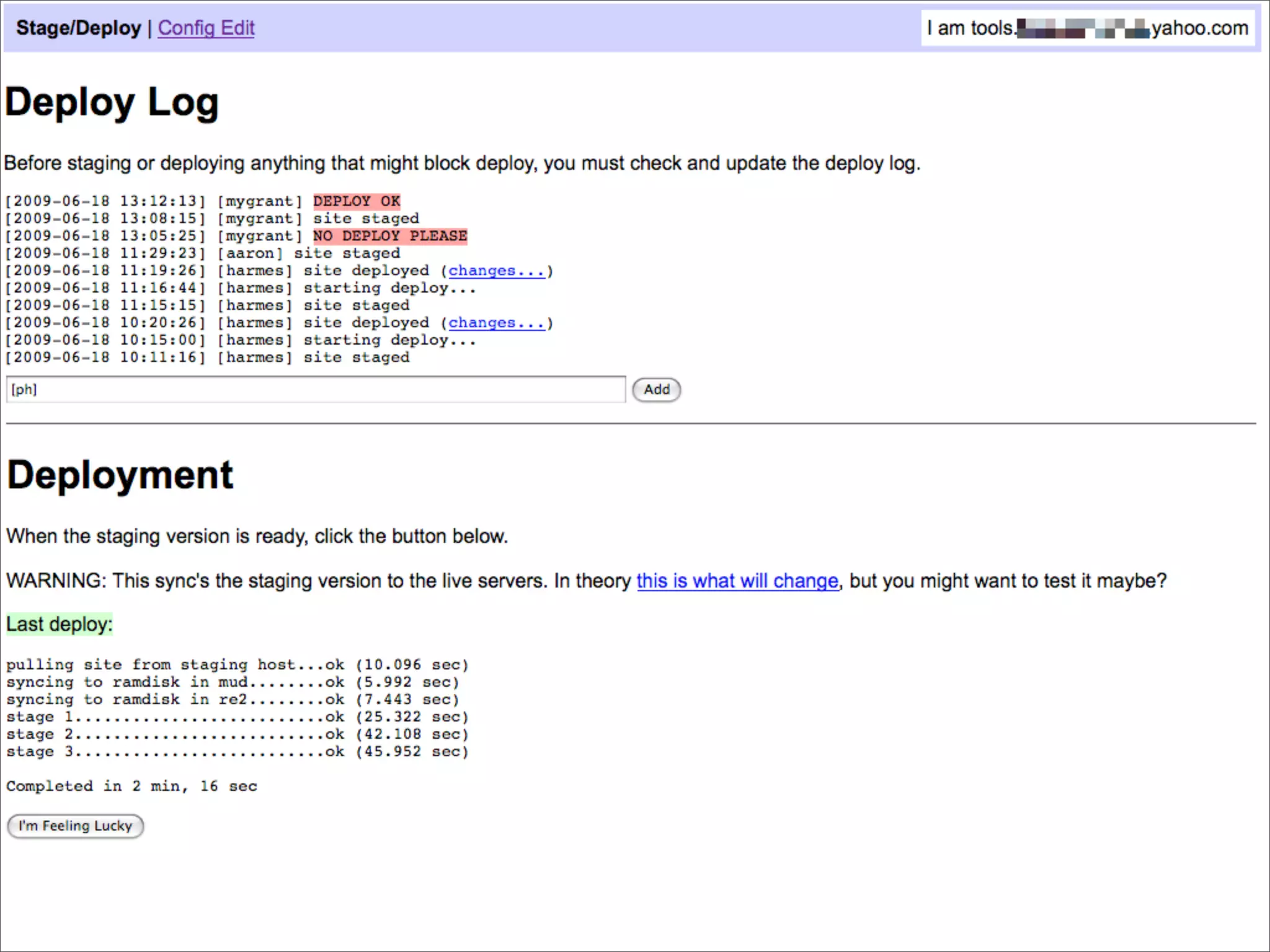Click the NO DEPLOY PLEASE highlighted entry

click(389, 236)
